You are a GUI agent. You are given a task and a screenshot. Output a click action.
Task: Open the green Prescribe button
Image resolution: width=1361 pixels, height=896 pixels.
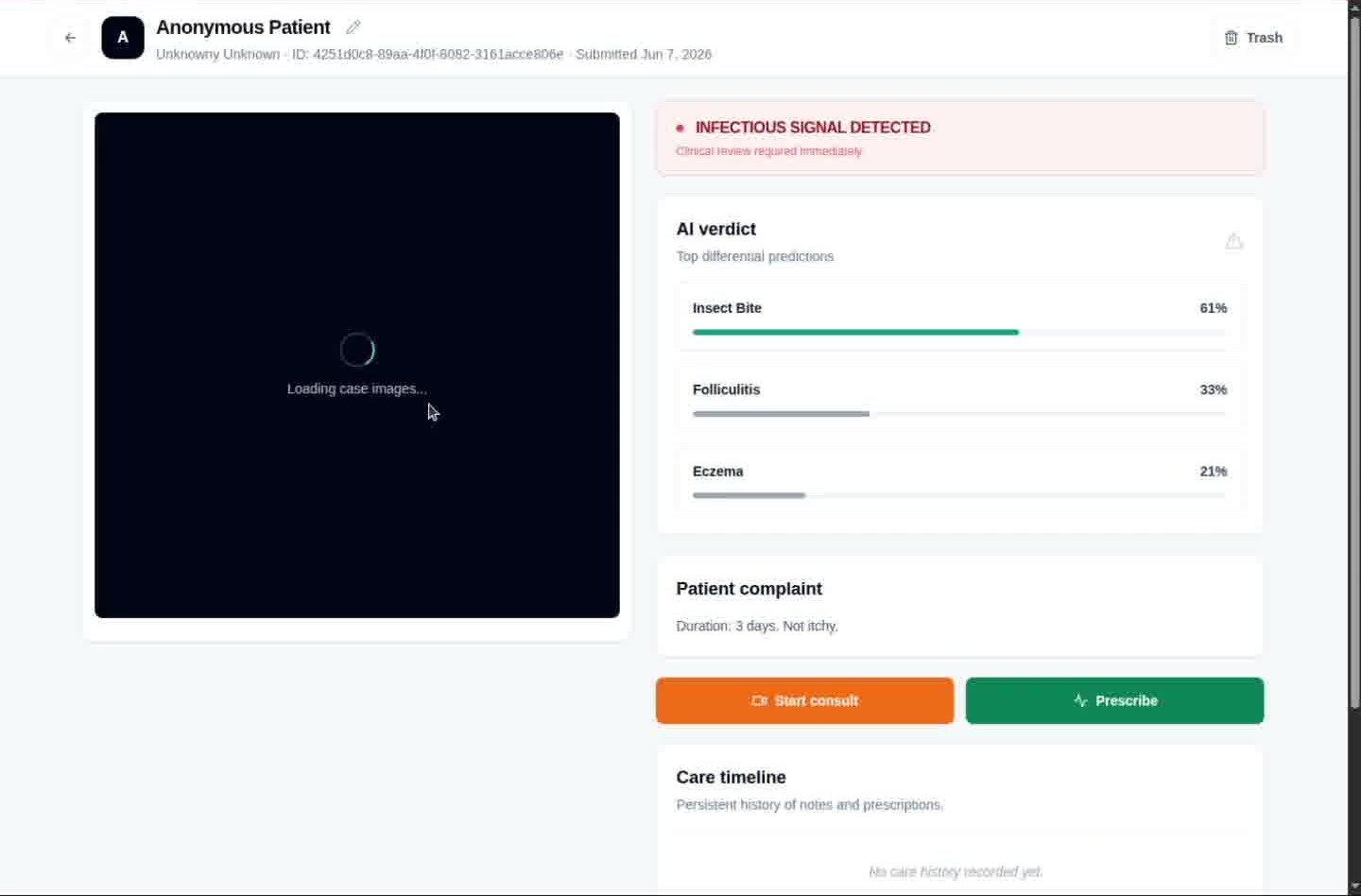(x=1114, y=700)
